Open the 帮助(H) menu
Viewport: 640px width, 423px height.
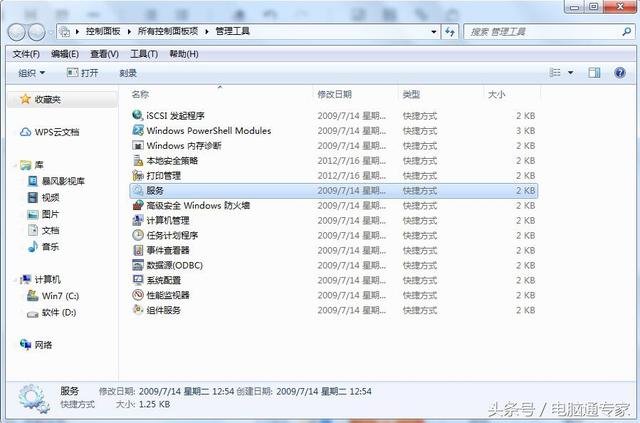(184, 54)
